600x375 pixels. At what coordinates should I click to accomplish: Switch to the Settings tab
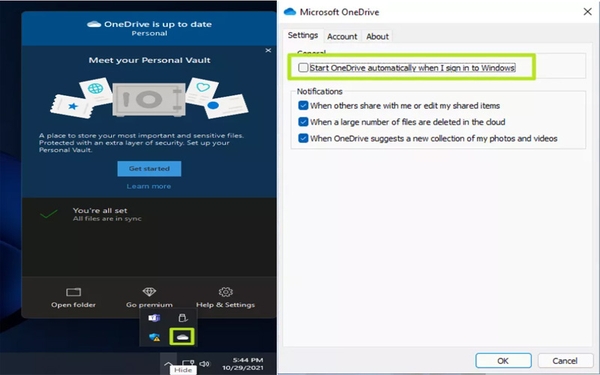[x=303, y=35]
